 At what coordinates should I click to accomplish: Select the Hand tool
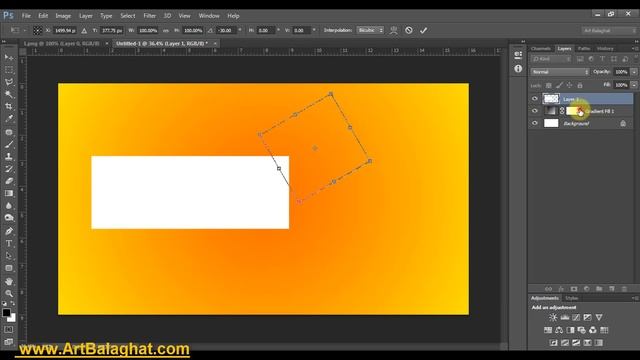coord(9,282)
